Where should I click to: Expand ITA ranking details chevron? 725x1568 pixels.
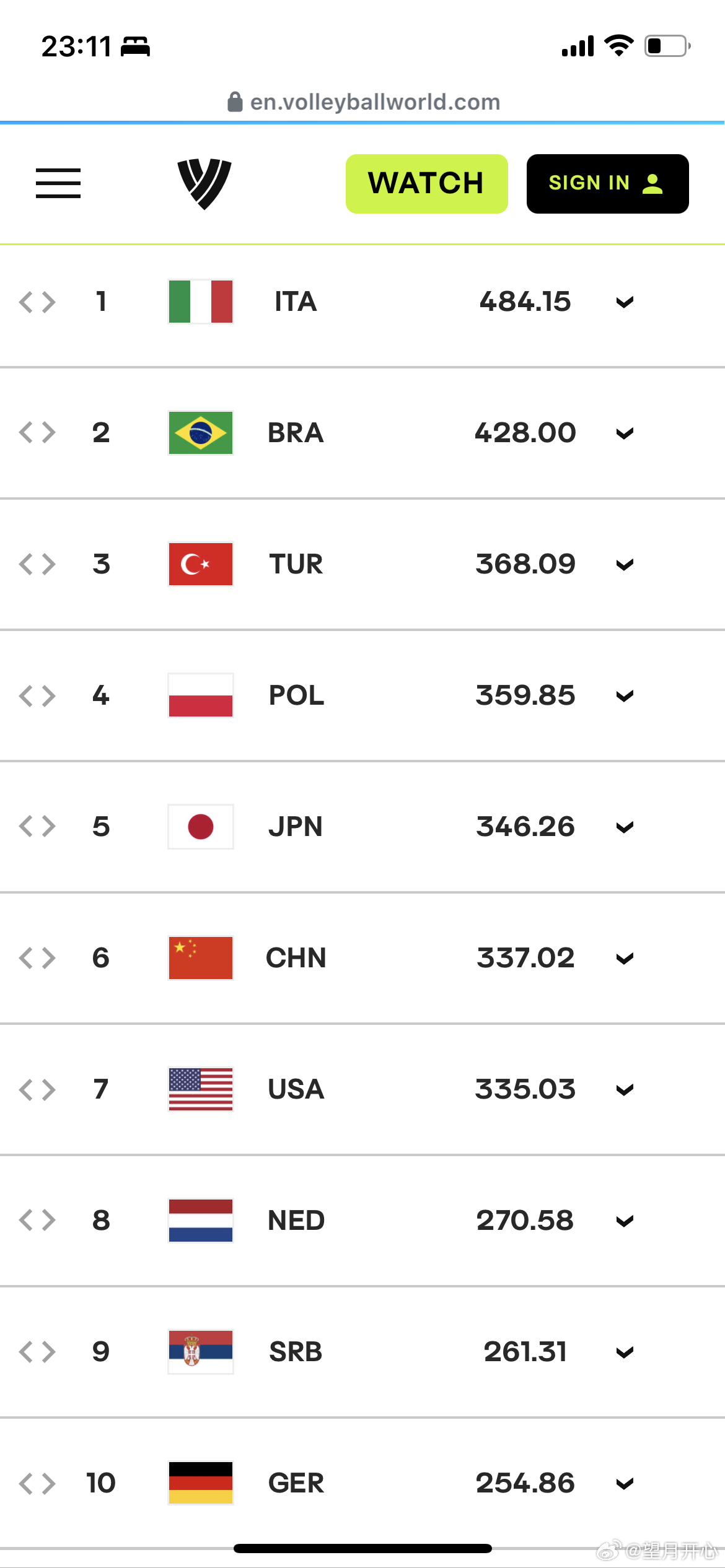pyautogui.click(x=625, y=302)
